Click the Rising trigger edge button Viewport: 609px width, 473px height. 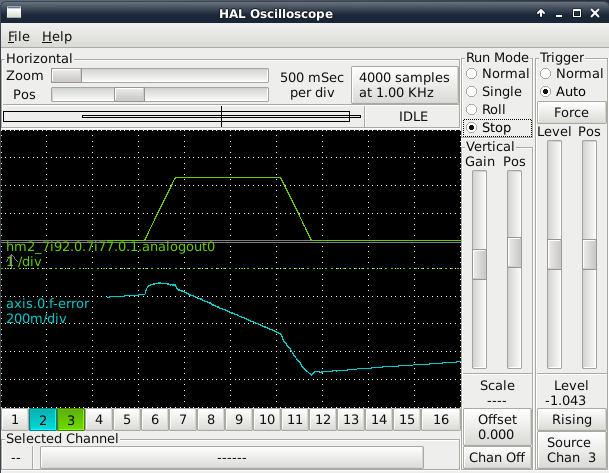click(571, 419)
